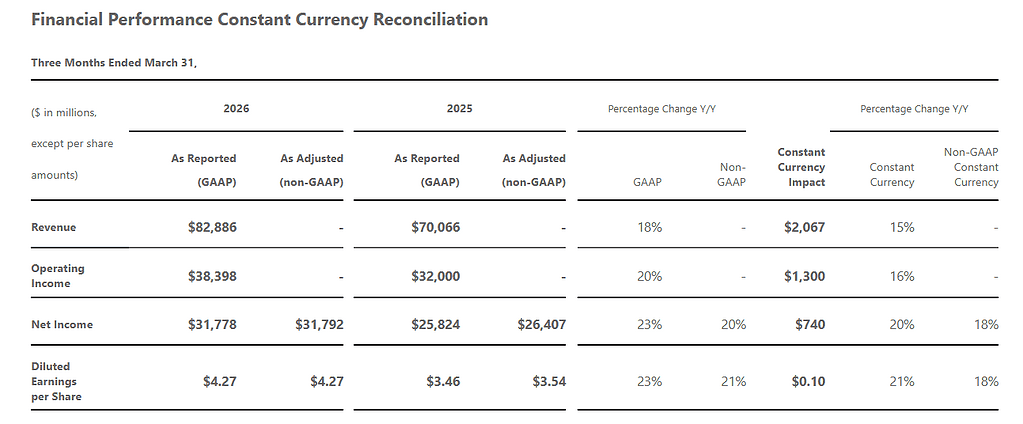
Task: Select the $32,000 operating income cell
Action: click(x=435, y=276)
